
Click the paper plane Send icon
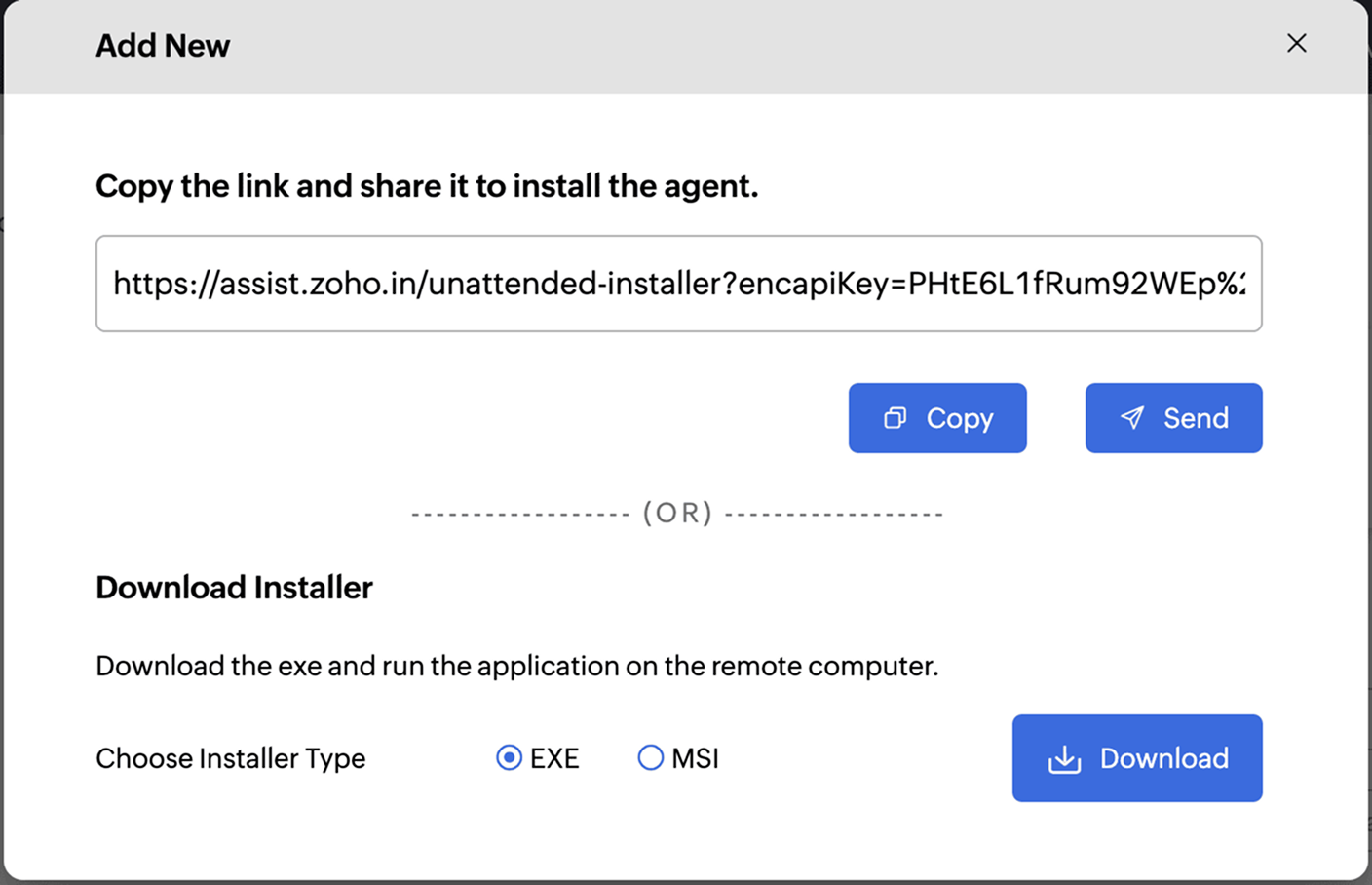1131,418
